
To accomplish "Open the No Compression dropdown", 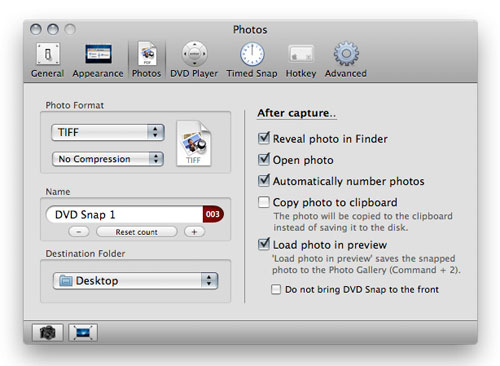I will point(108,159).
